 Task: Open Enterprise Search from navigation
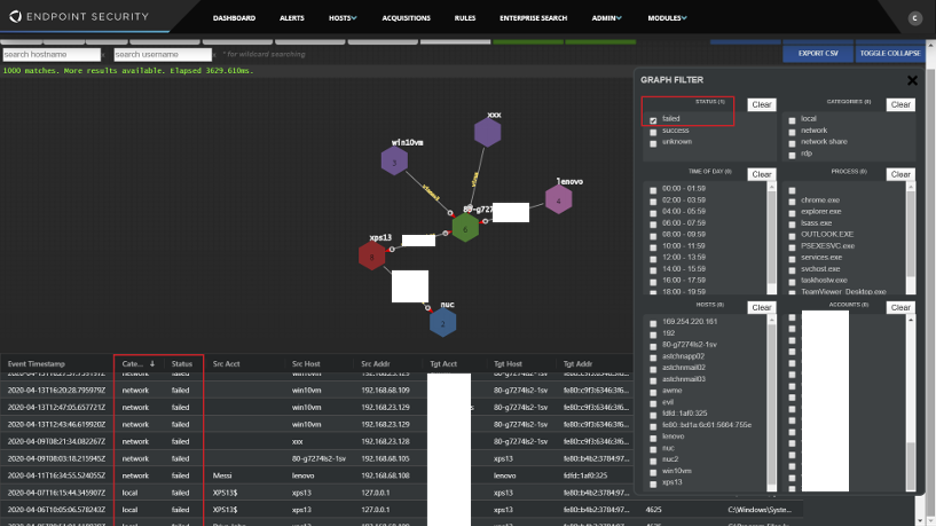point(533,18)
